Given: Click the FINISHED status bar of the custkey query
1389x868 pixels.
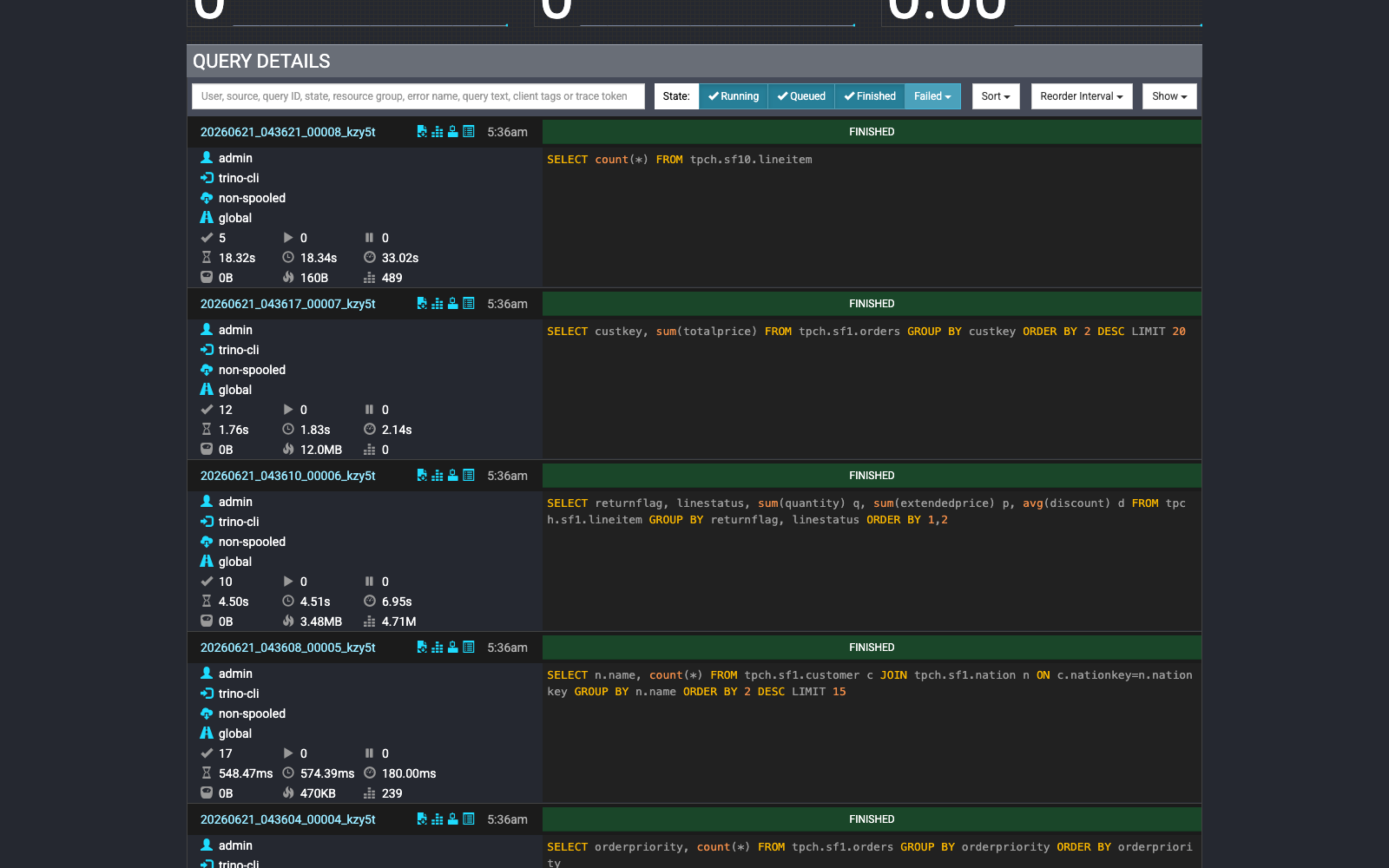Looking at the screenshot, I should (872, 304).
